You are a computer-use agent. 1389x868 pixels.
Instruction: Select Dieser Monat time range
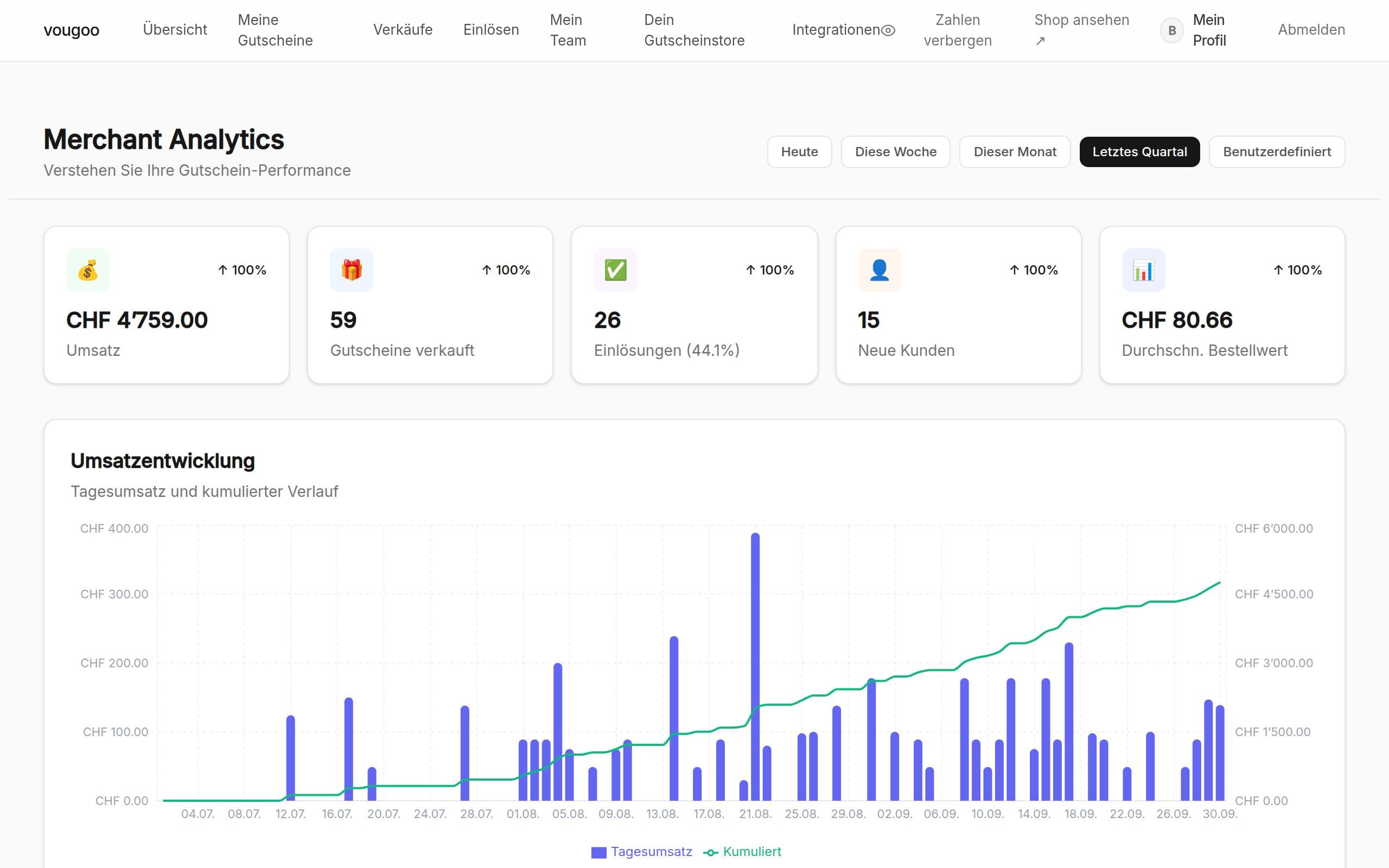(1015, 152)
